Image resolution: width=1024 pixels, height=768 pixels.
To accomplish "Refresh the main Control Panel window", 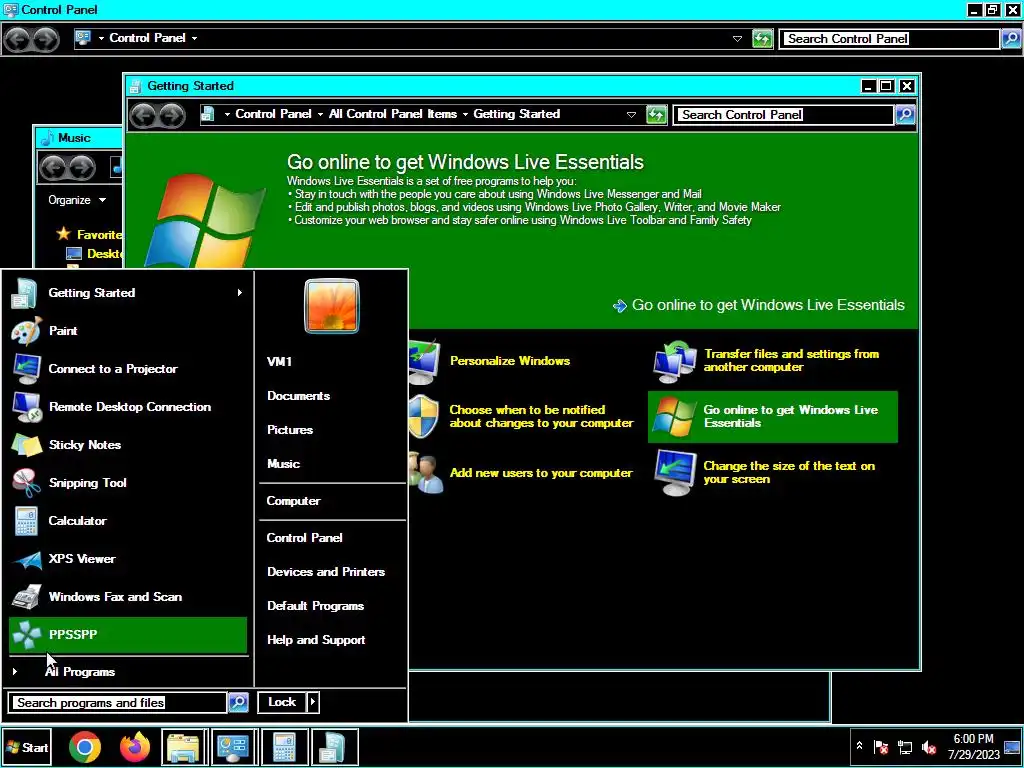I will [762, 39].
